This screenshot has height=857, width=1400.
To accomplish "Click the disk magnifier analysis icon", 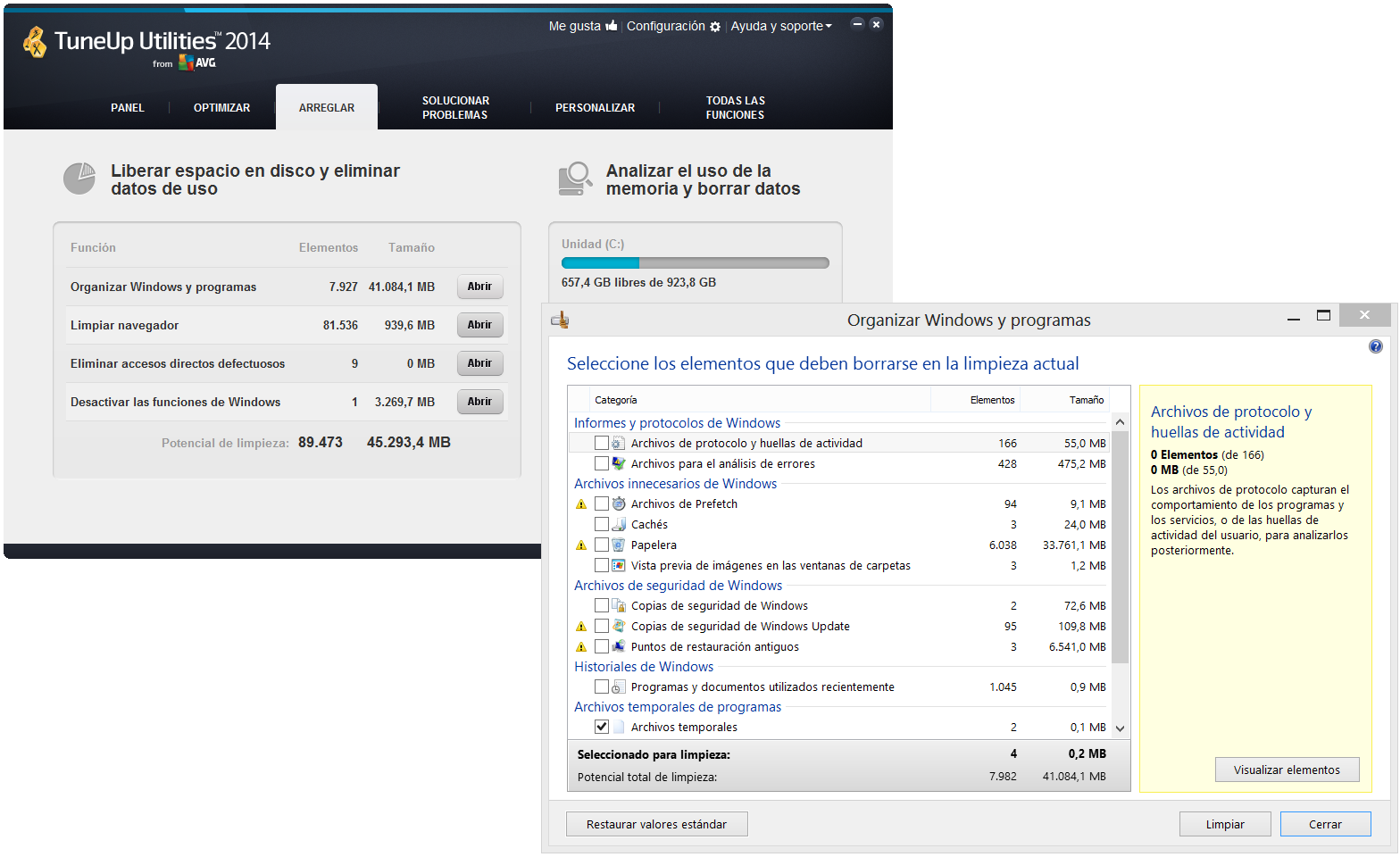I will (576, 179).
